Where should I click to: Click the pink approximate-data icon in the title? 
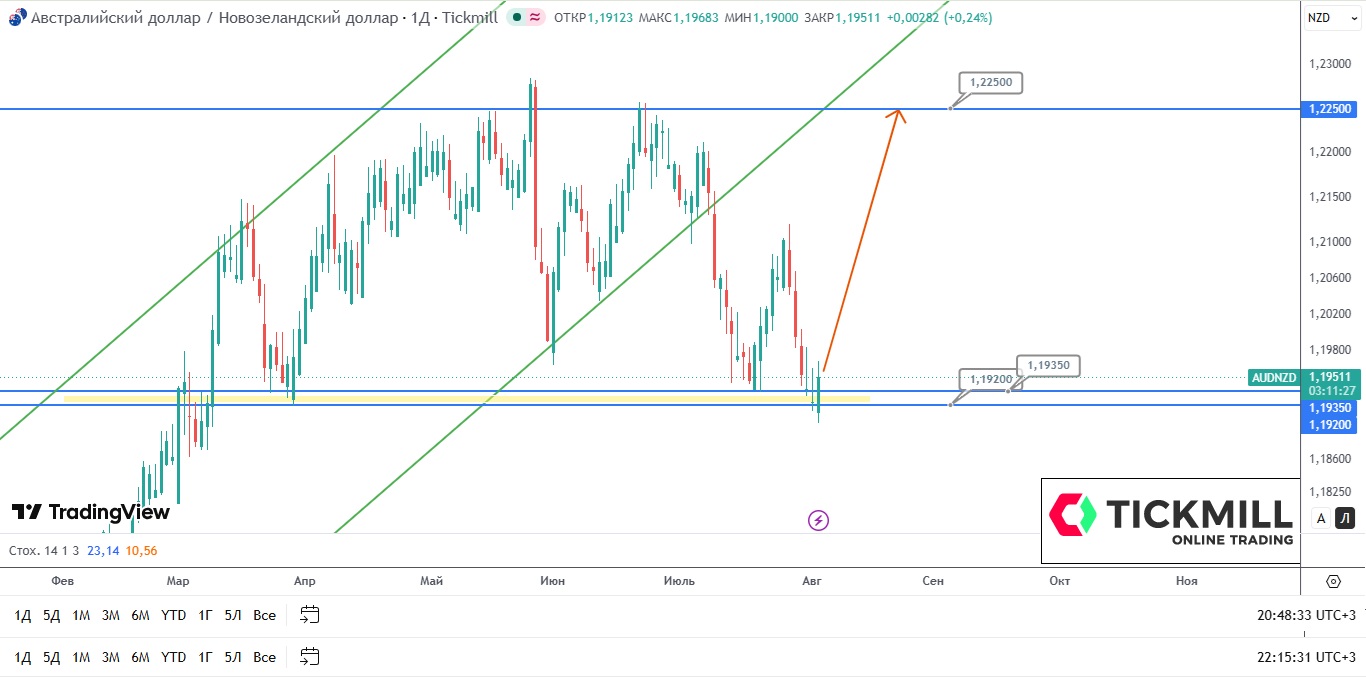coord(536,18)
